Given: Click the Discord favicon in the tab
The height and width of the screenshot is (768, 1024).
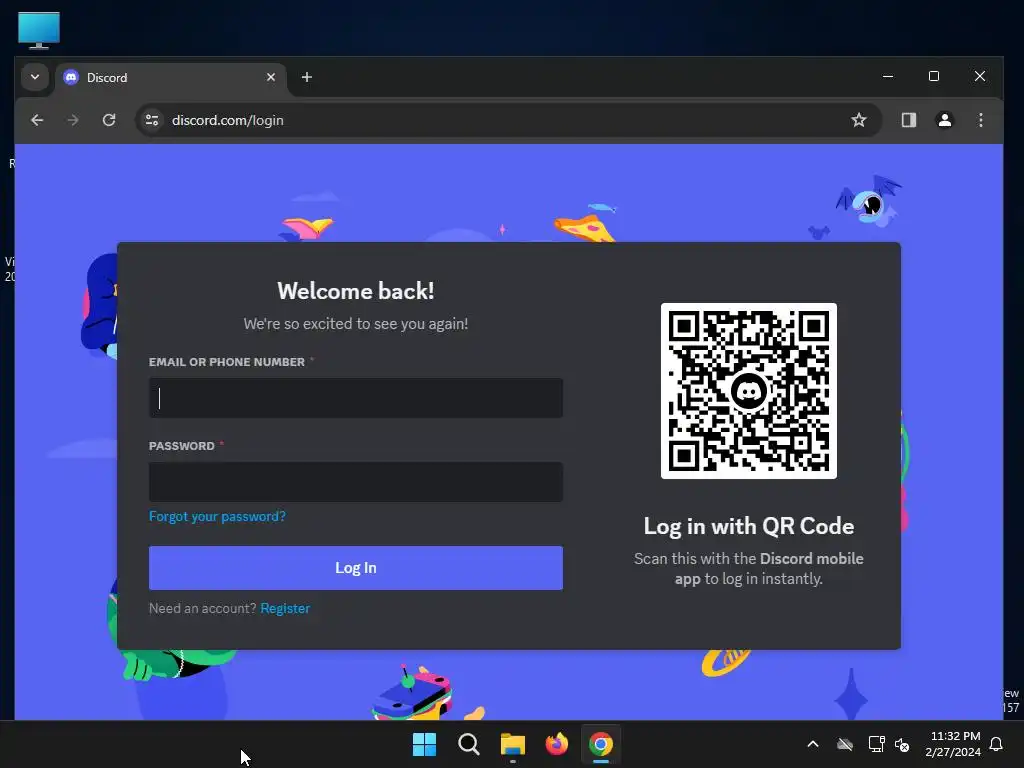Looking at the screenshot, I should pyautogui.click(x=71, y=77).
